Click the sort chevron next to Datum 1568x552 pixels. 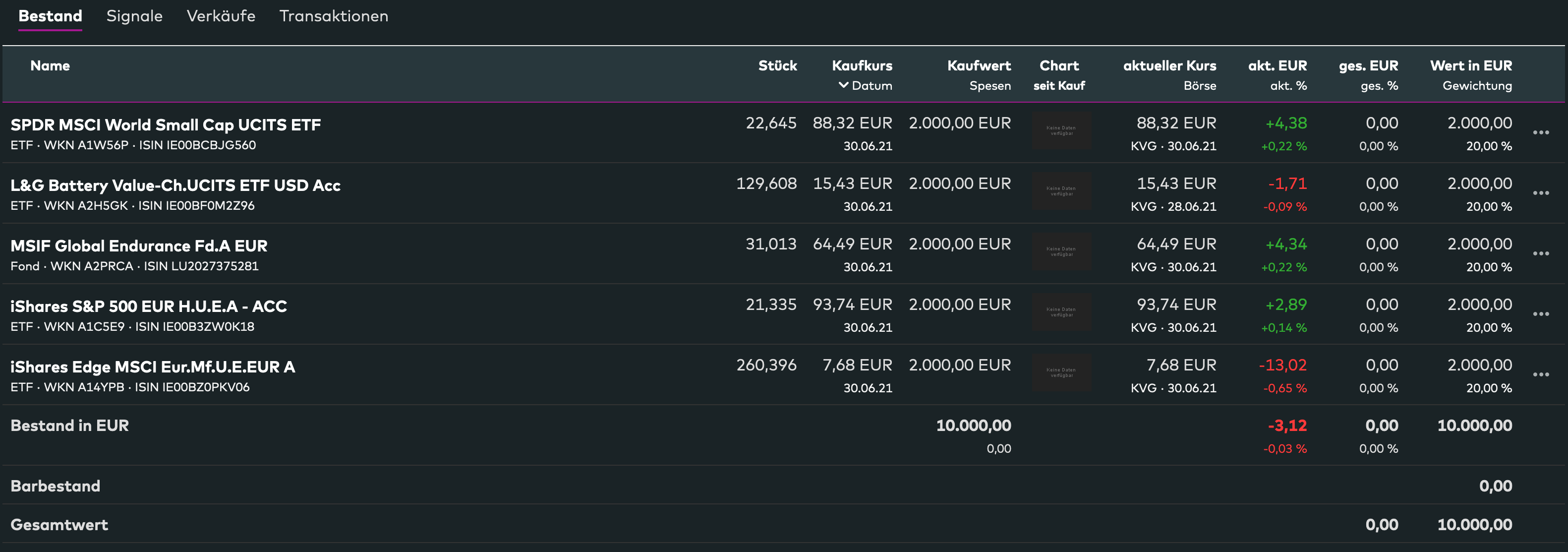843,85
